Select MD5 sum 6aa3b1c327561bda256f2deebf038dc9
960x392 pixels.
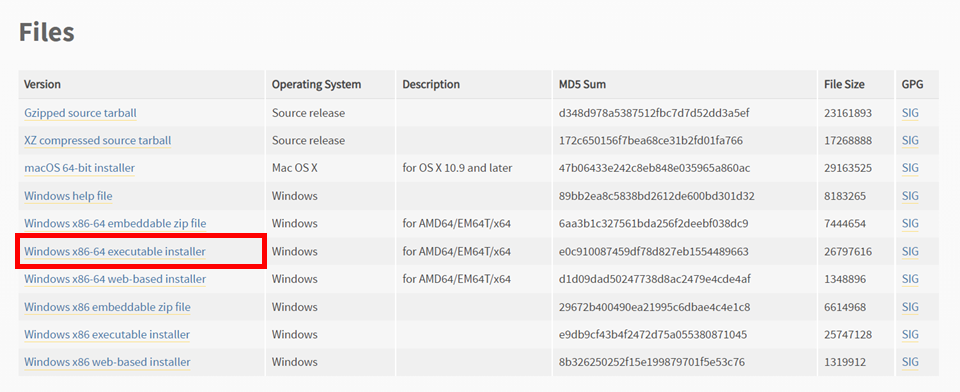[653, 224]
